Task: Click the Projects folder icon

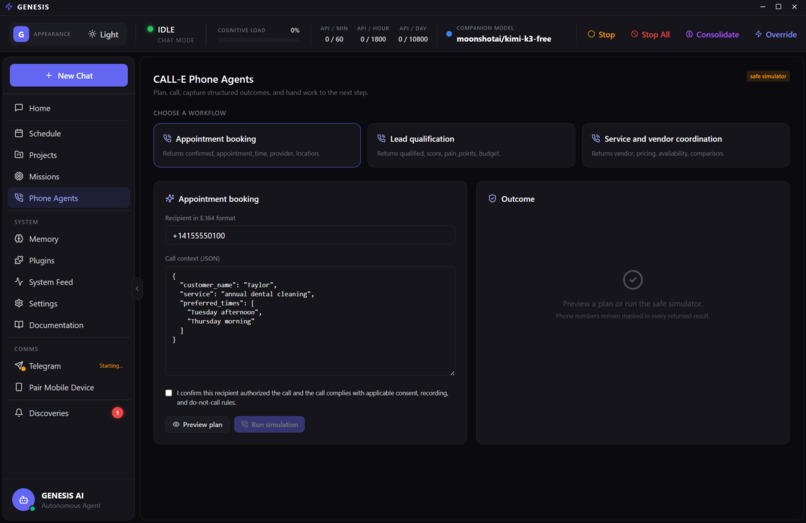Action: [19, 155]
